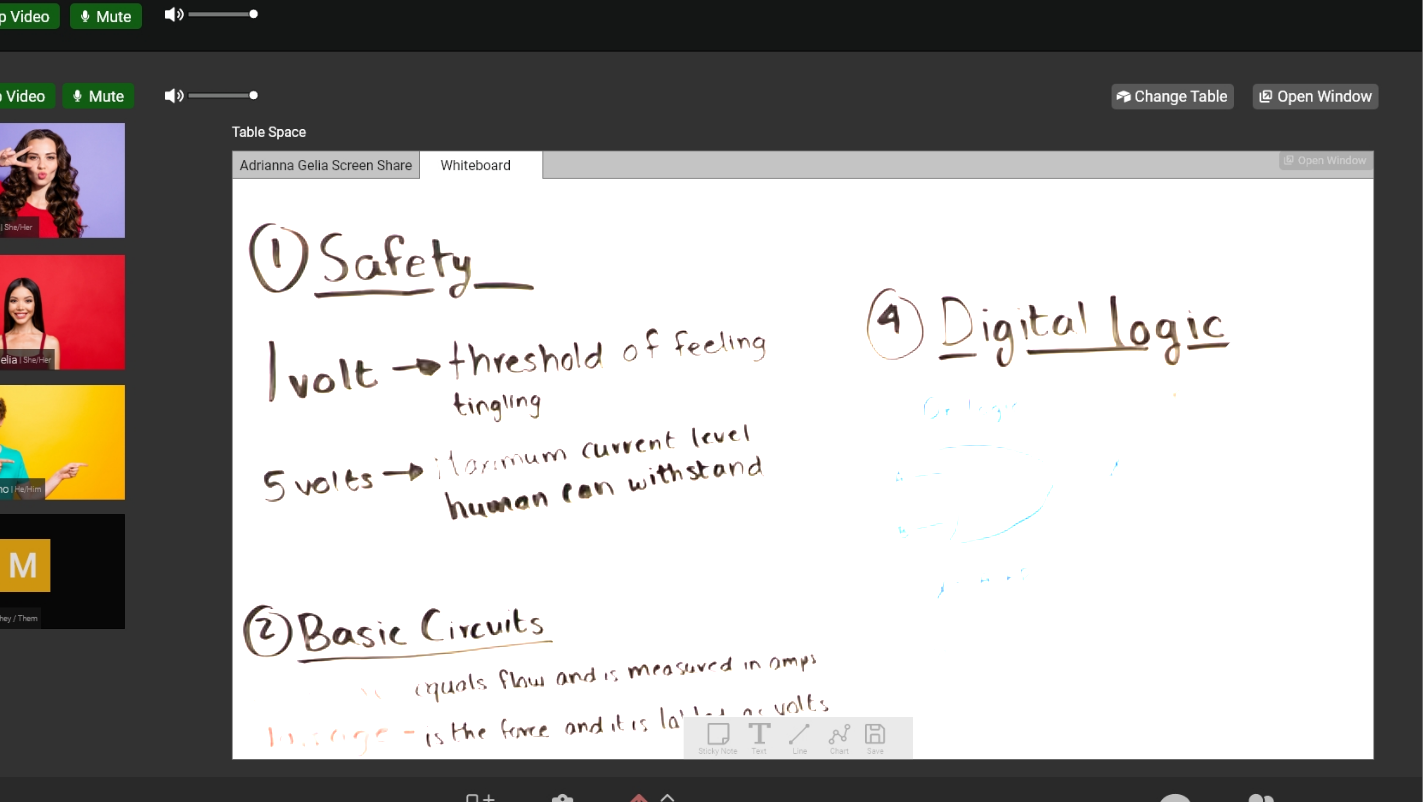Select the Sticky Note tool on the whiteboard
The image size is (1423, 802).
716,735
